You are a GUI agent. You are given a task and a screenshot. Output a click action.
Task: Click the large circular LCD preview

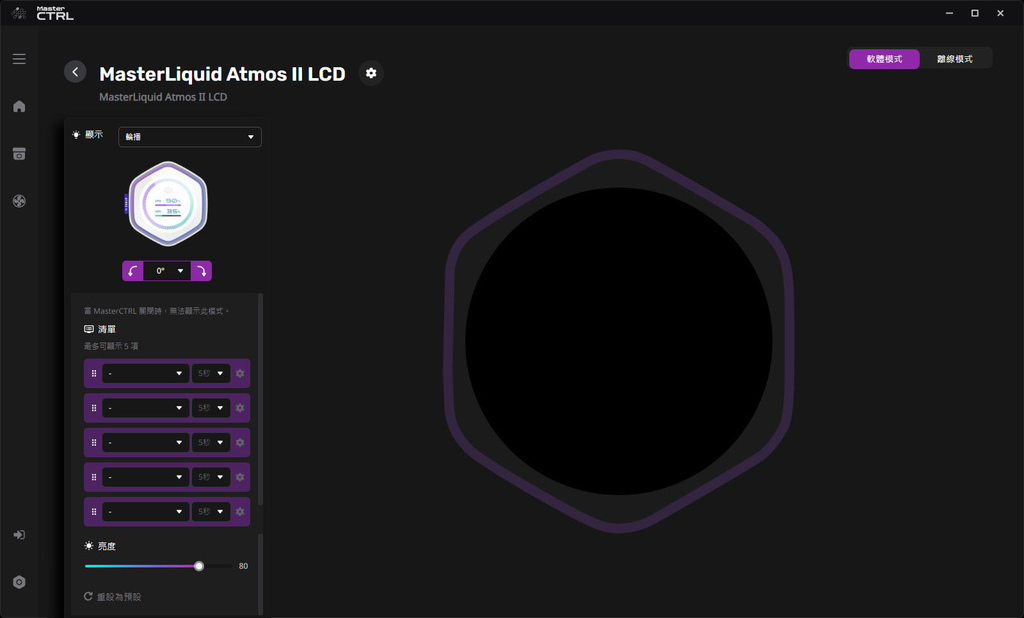pyautogui.click(x=618, y=341)
